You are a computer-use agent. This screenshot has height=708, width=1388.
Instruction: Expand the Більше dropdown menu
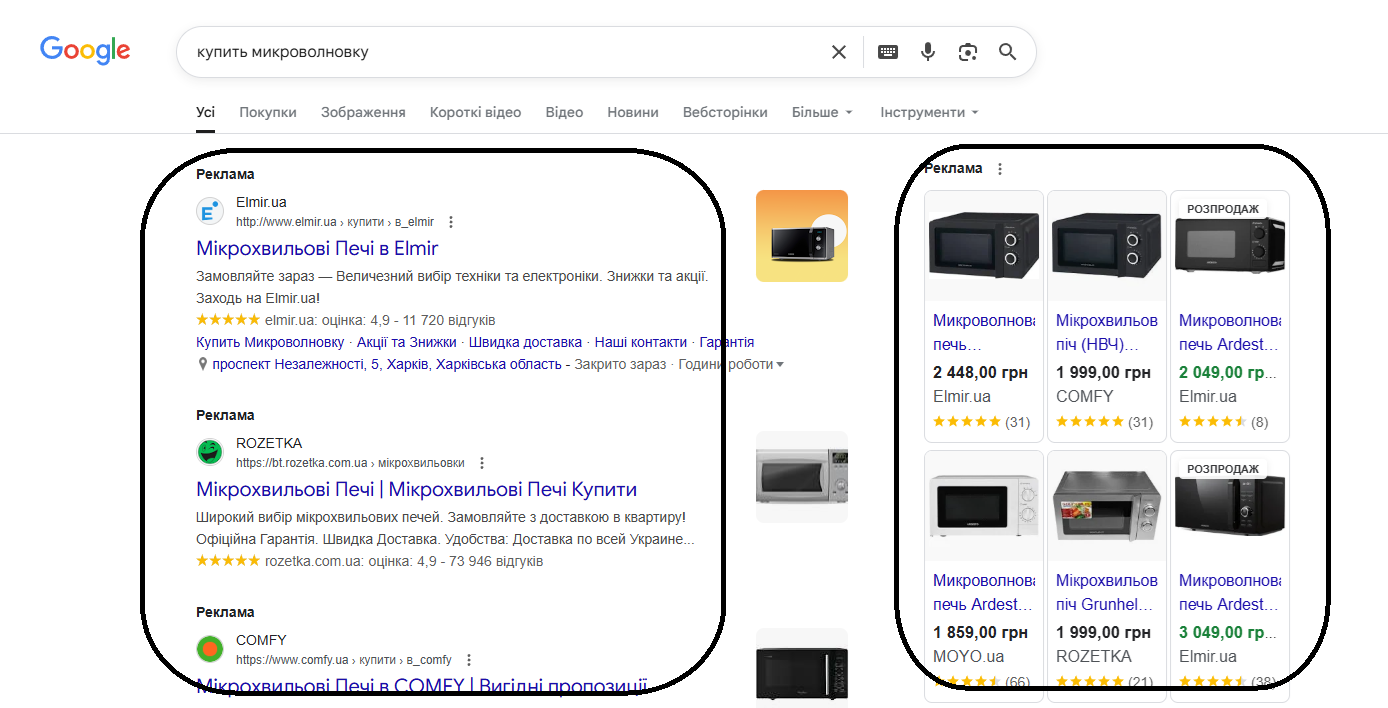pyautogui.click(x=822, y=112)
